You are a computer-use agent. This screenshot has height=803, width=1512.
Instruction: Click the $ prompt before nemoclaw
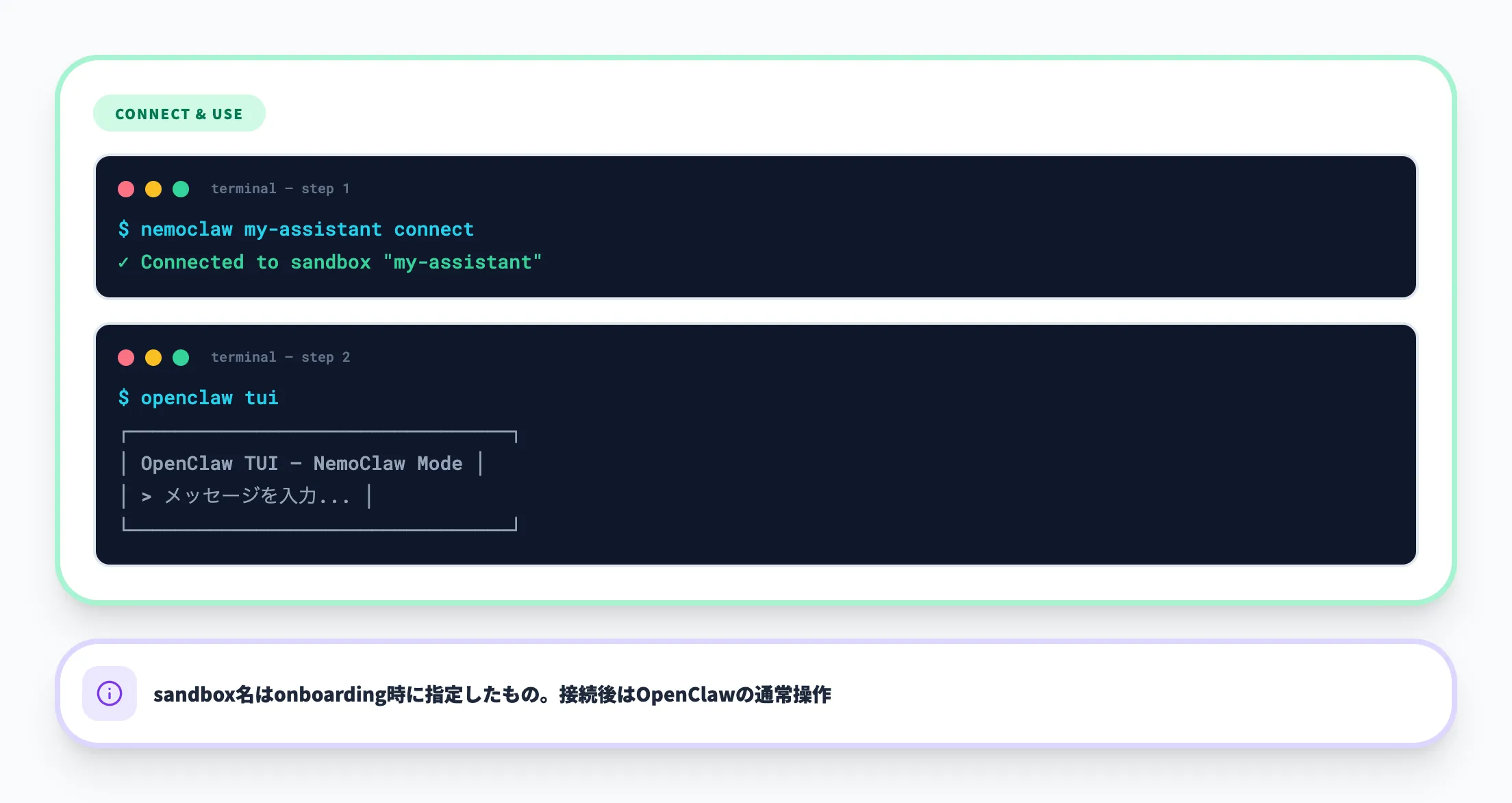123,229
